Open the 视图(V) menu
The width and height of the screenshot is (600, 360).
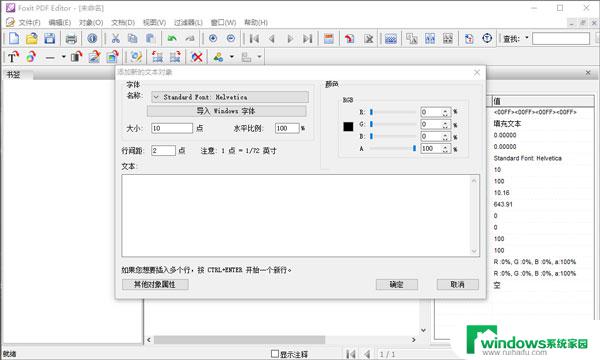pyautogui.click(x=154, y=23)
